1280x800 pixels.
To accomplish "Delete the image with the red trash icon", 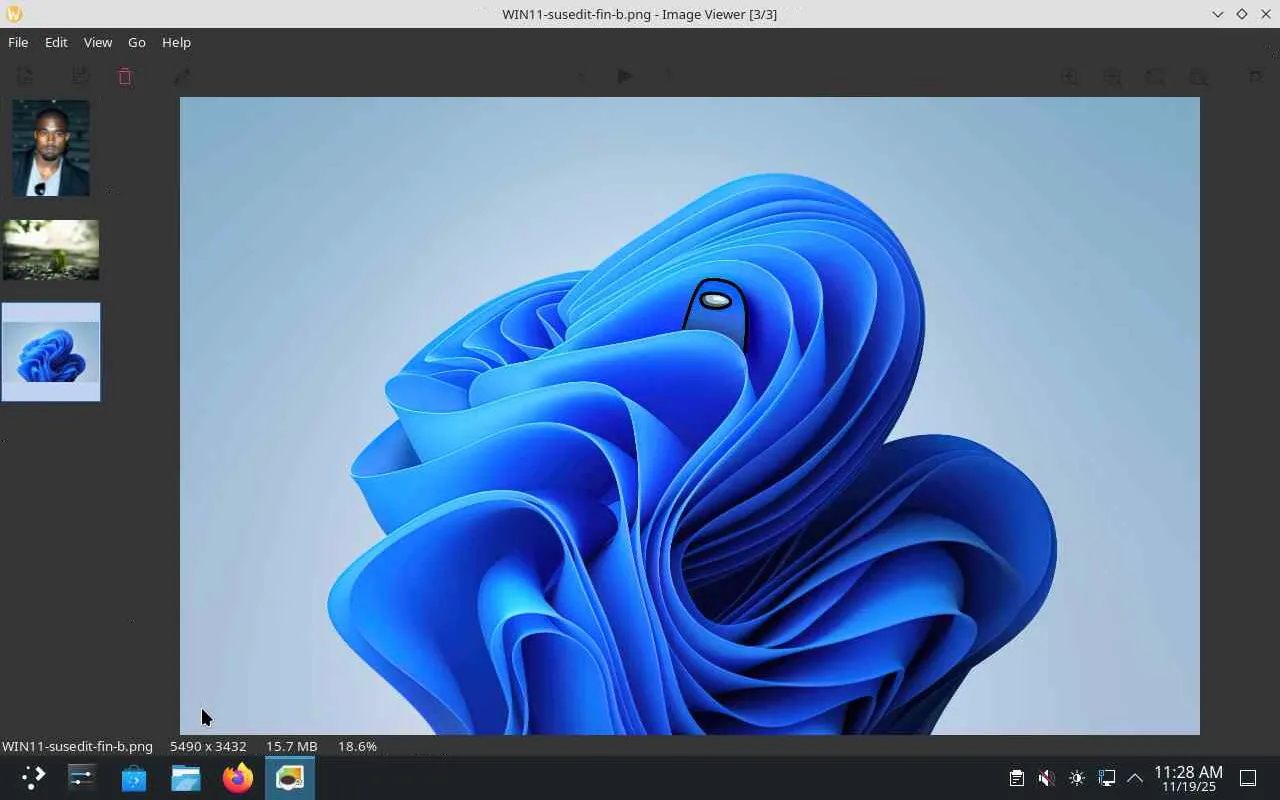I will tap(125, 76).
